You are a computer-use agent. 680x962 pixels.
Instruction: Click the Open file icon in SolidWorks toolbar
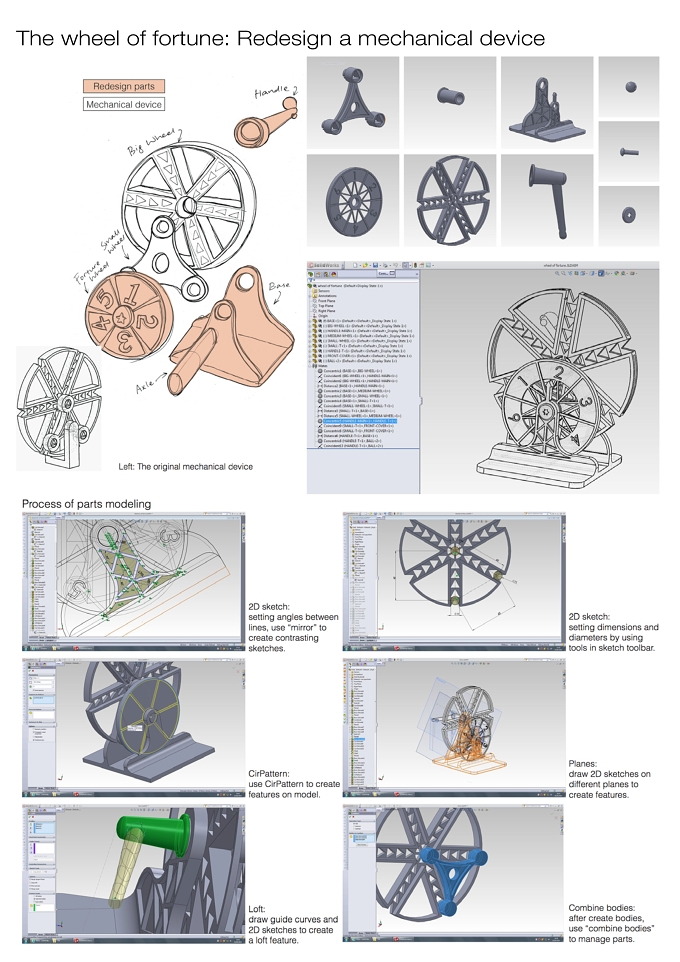point(365,265)
